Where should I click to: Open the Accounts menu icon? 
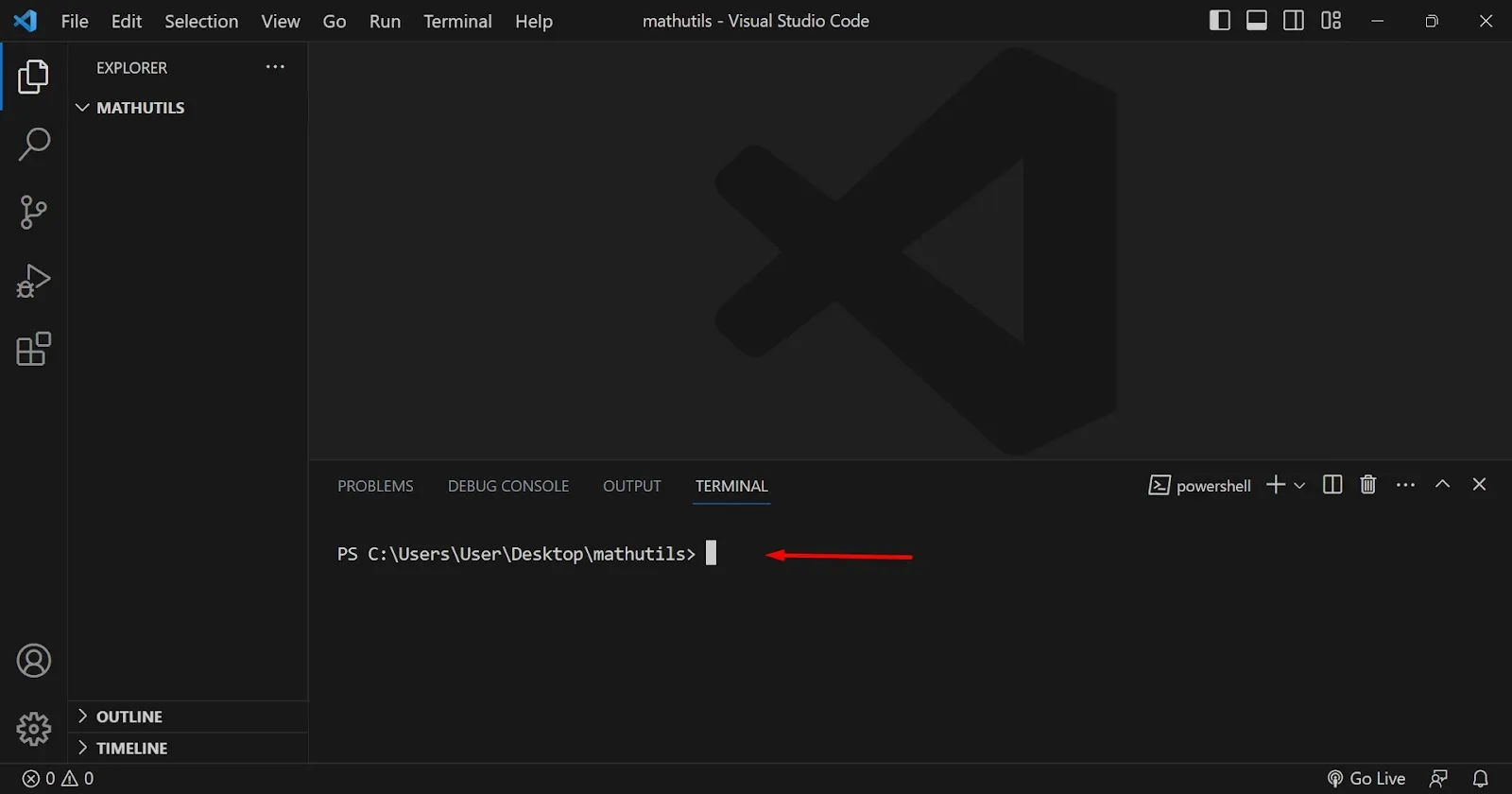(34, 661)
